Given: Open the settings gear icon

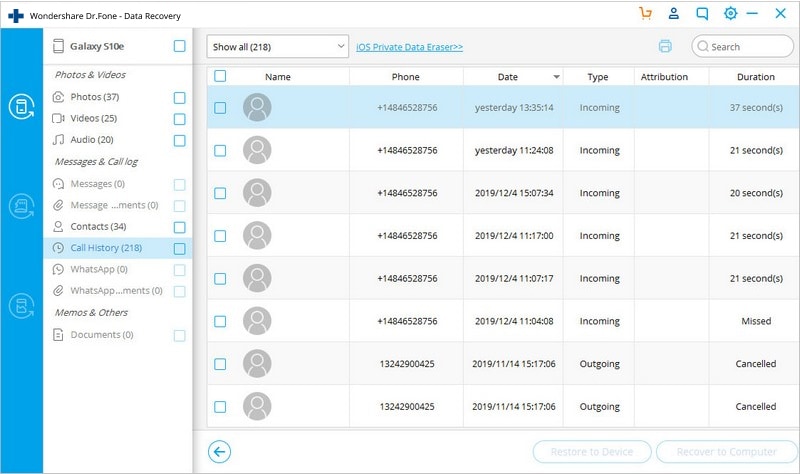Looking at the screenshot, I should pos(730,13).
